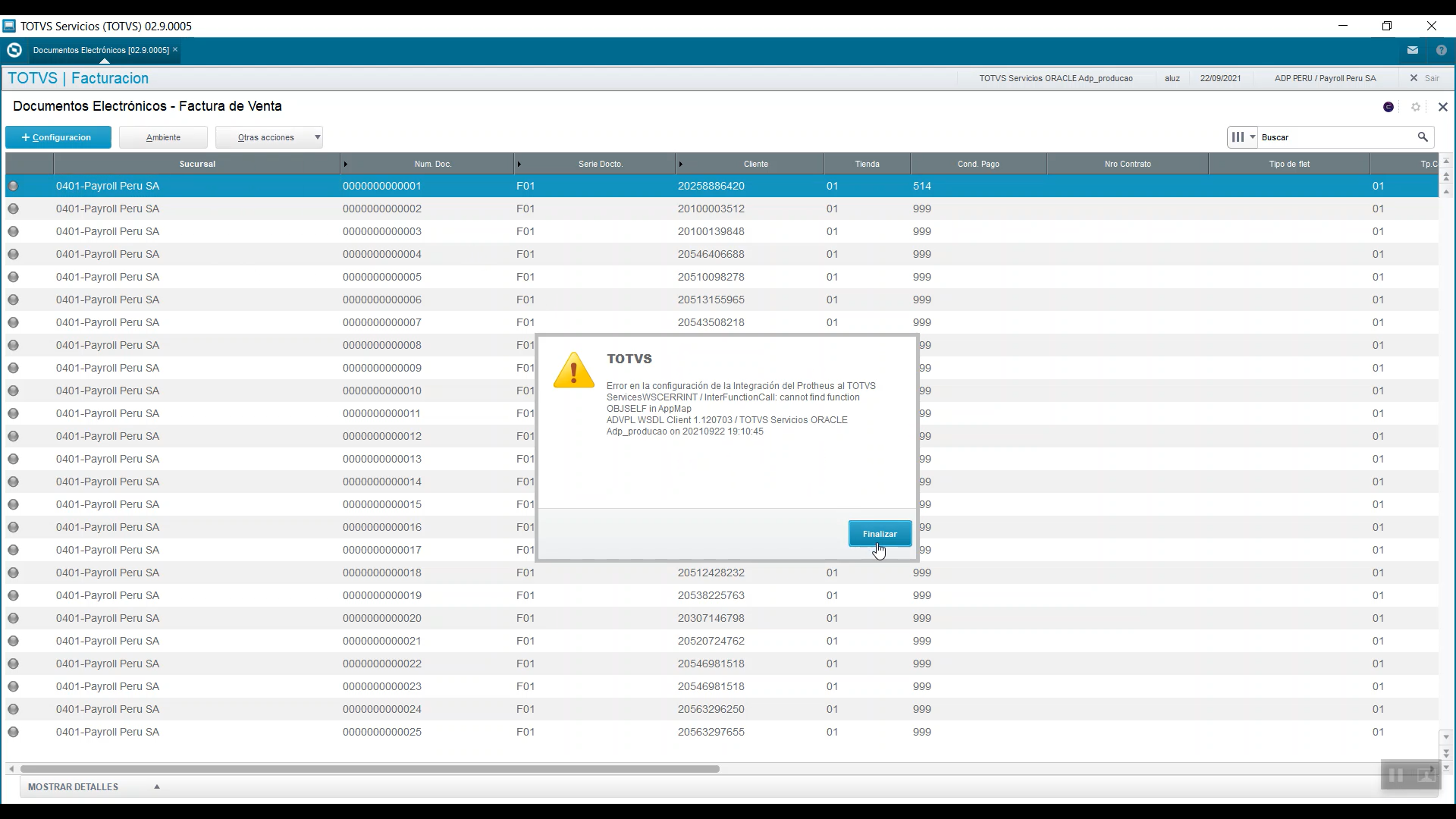The image size is (1456, 819).
Task: Sort by the Sucursal column header
Action: pyautogui.click(x=197, y=164)
